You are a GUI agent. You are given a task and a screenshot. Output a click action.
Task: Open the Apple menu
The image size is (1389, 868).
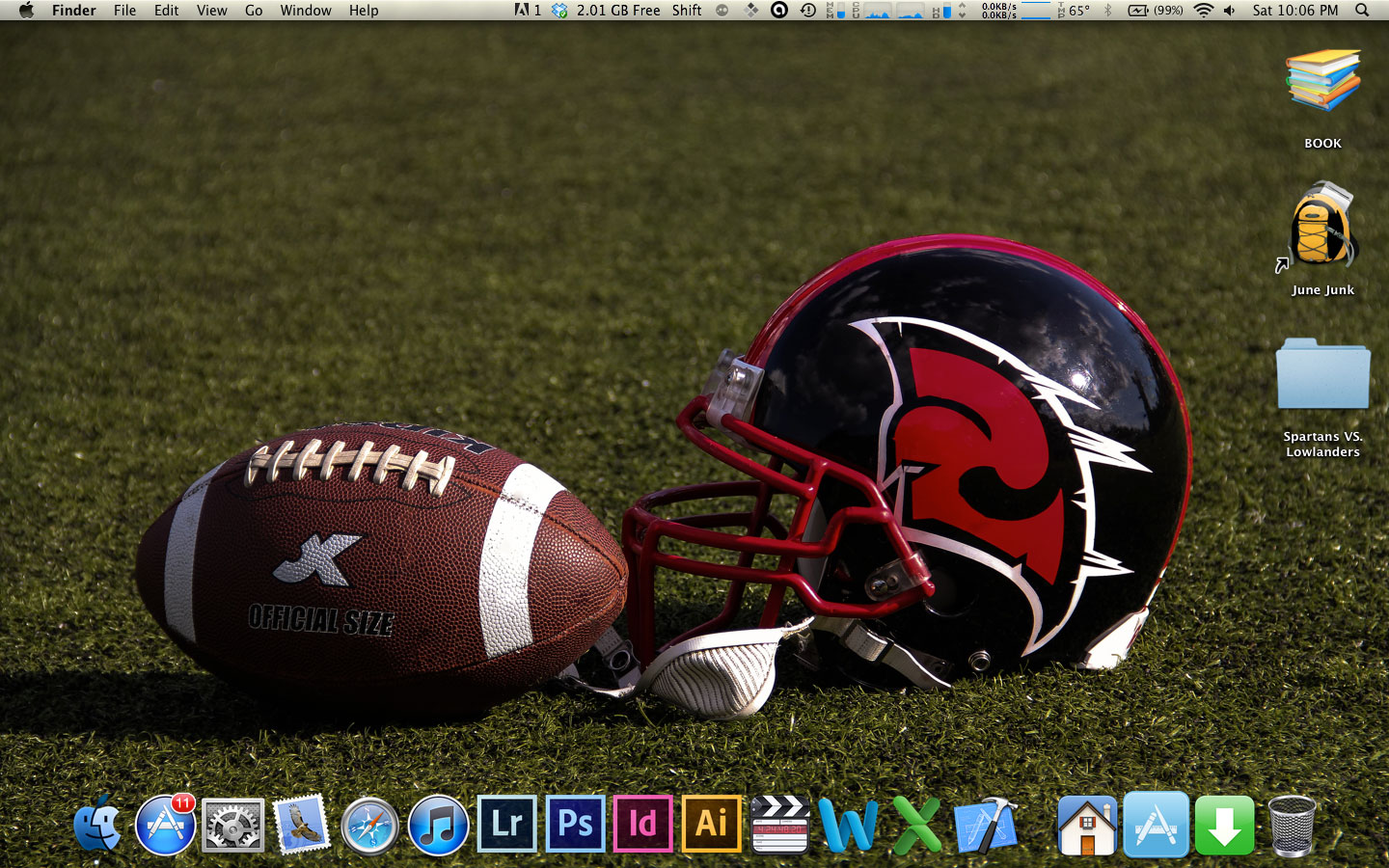[x=26, y=11]
